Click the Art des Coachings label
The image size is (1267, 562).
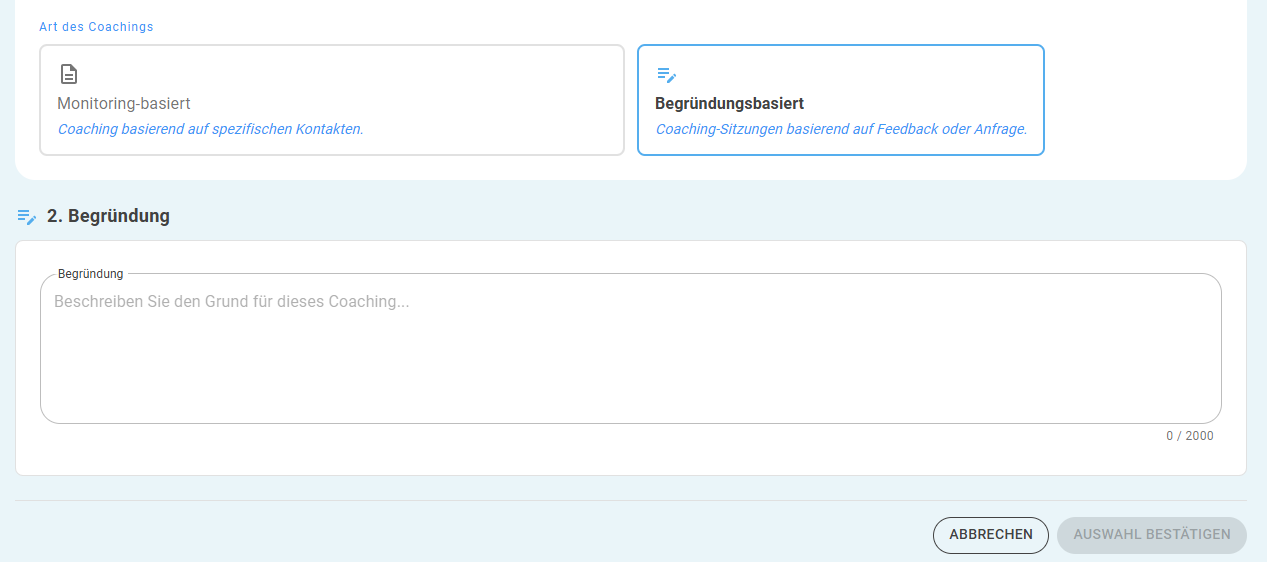click(x=97, y=27)
